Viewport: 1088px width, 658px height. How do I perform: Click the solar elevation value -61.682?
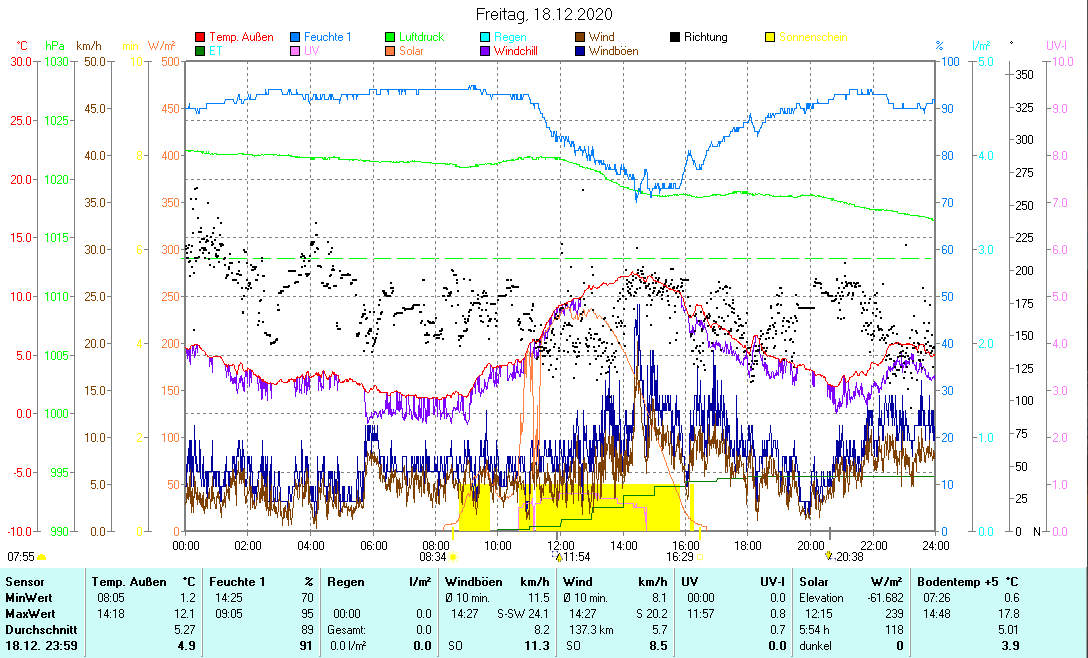point(886,598)
